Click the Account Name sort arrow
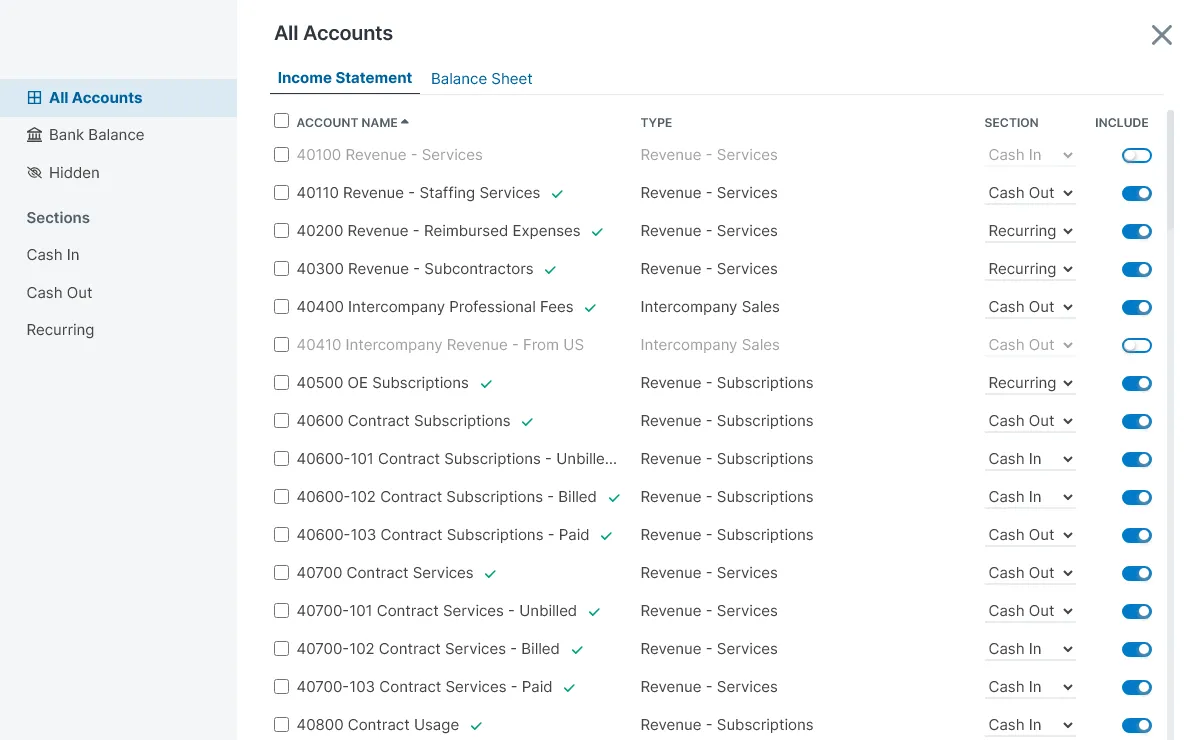 point(405,122)
